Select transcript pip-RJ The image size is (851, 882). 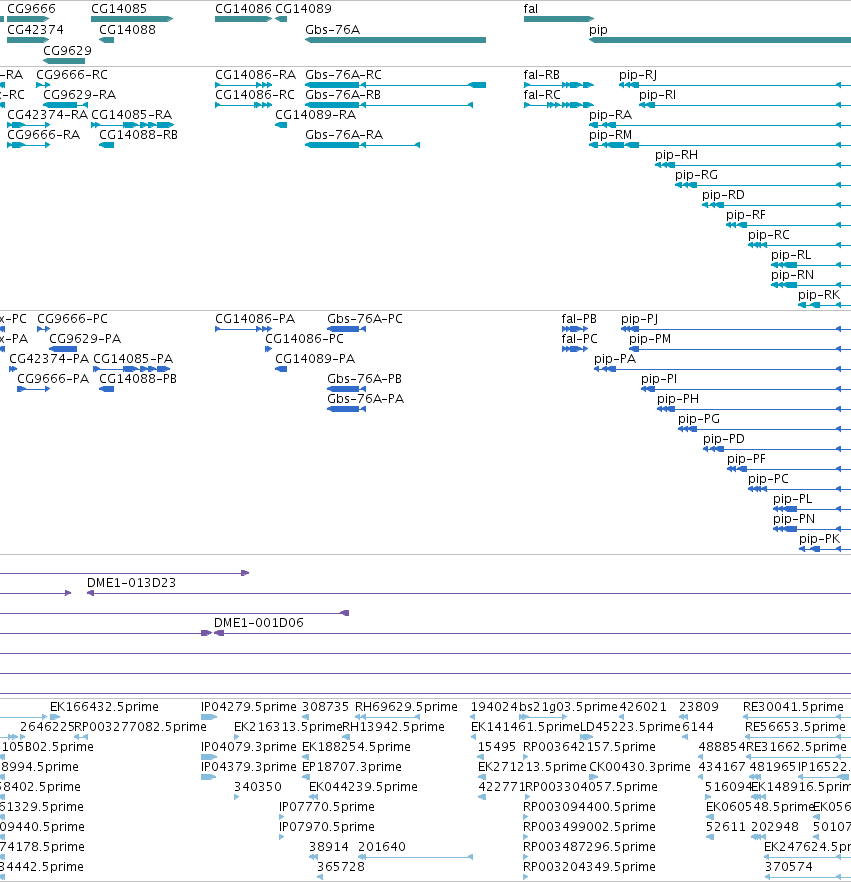tap(638, 75)
